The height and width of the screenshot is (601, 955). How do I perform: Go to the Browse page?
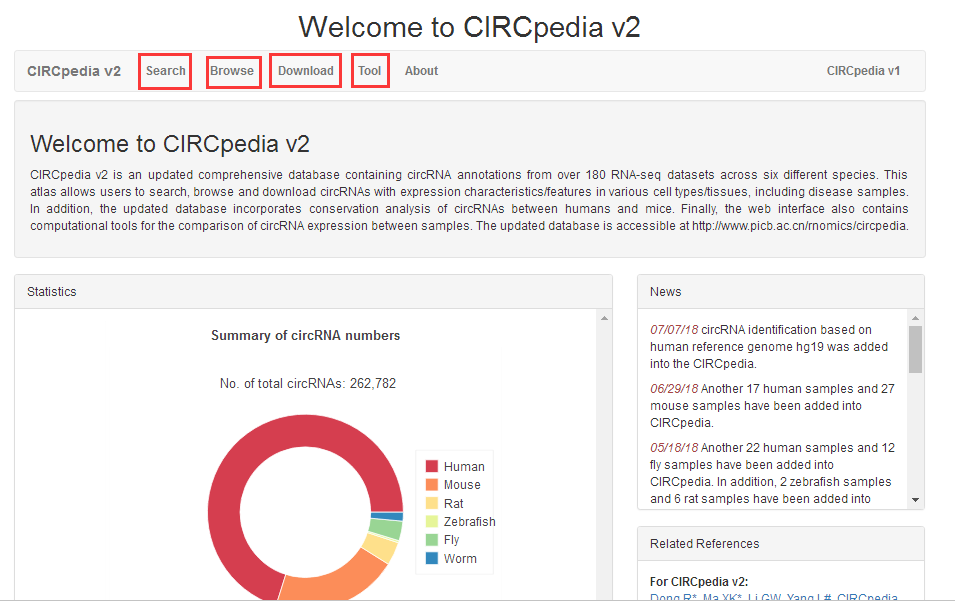tap(232, 71)
